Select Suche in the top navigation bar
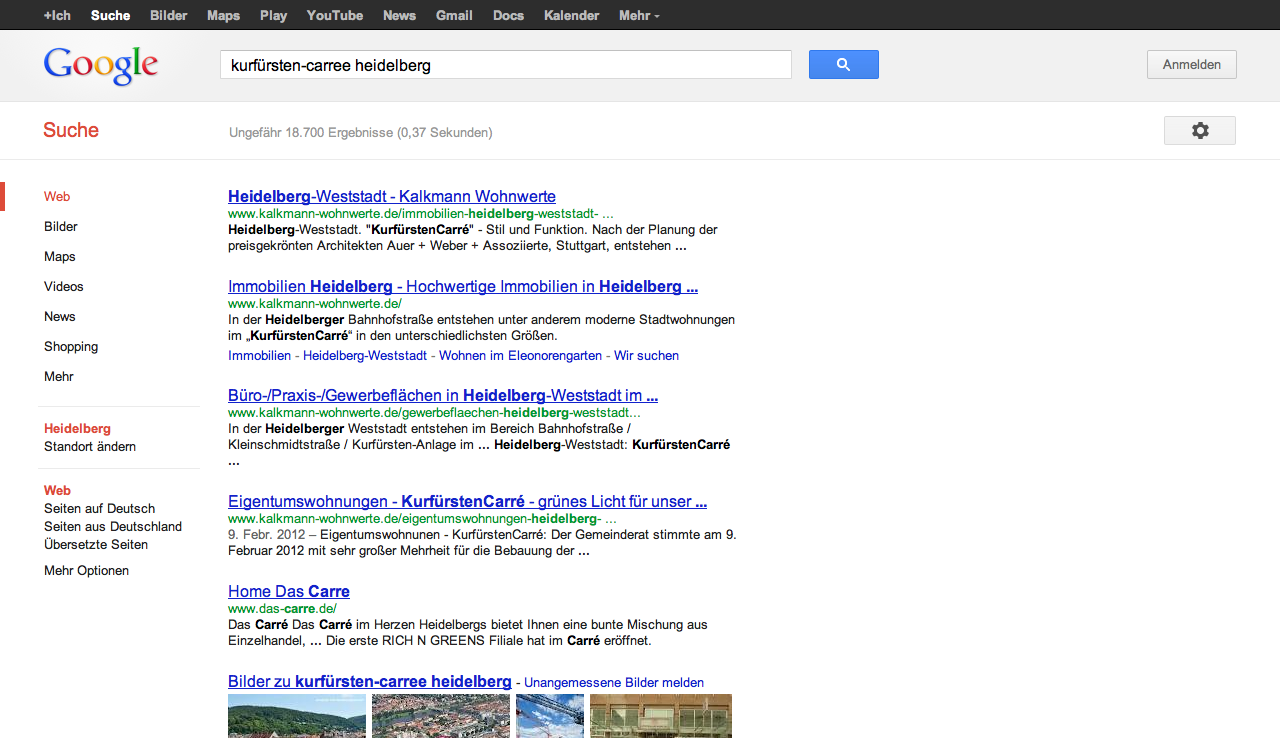The width and height of the screenshot is (1280, 738). tap(110, 15)
